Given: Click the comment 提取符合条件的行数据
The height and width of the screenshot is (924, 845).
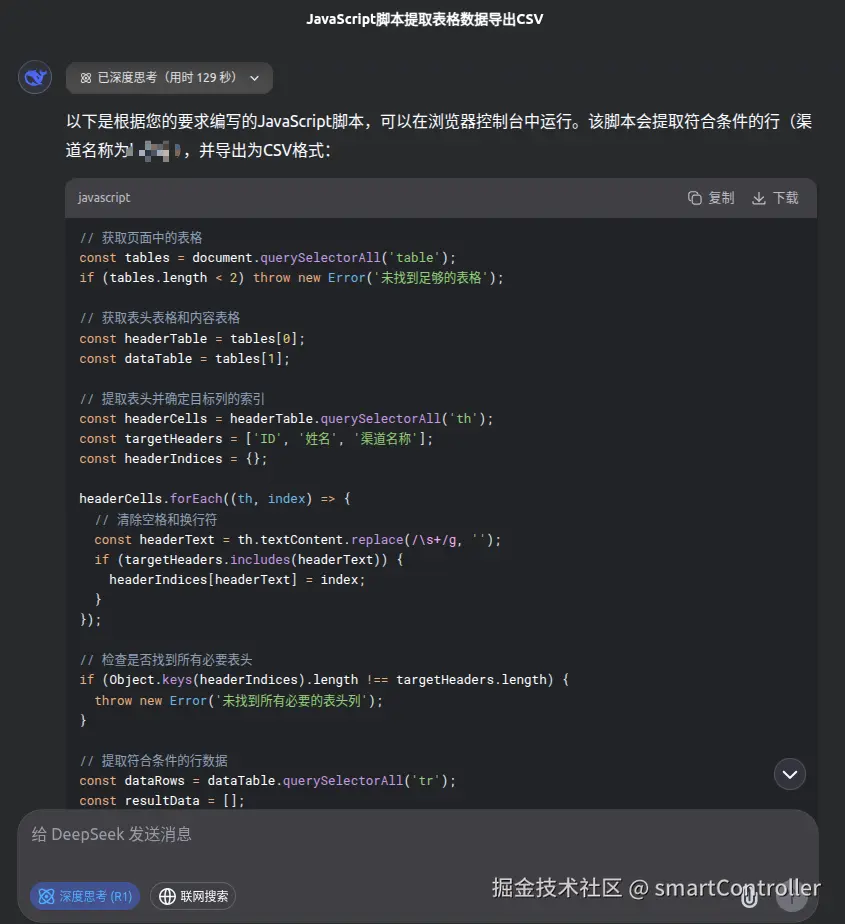Looking at the screenshot, I should [153, 760].
